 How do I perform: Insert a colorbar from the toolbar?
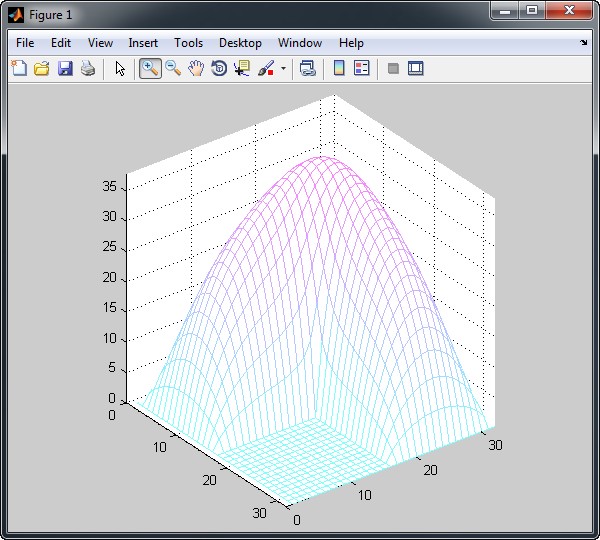(339, 69)
